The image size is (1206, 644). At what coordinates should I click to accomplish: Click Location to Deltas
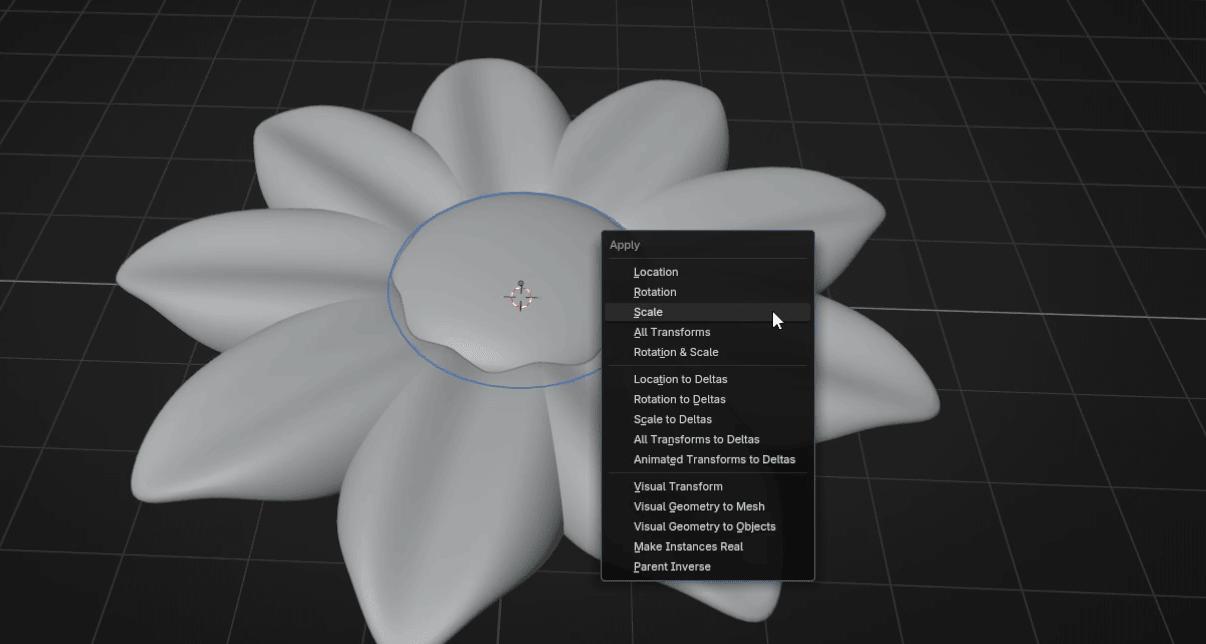(x=680, y=379)
